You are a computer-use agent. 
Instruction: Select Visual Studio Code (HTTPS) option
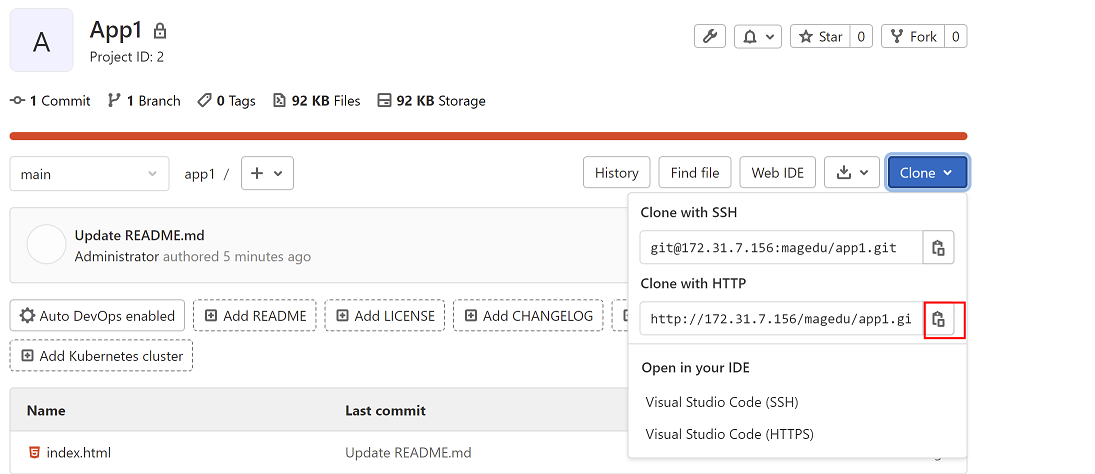[729, 434]
